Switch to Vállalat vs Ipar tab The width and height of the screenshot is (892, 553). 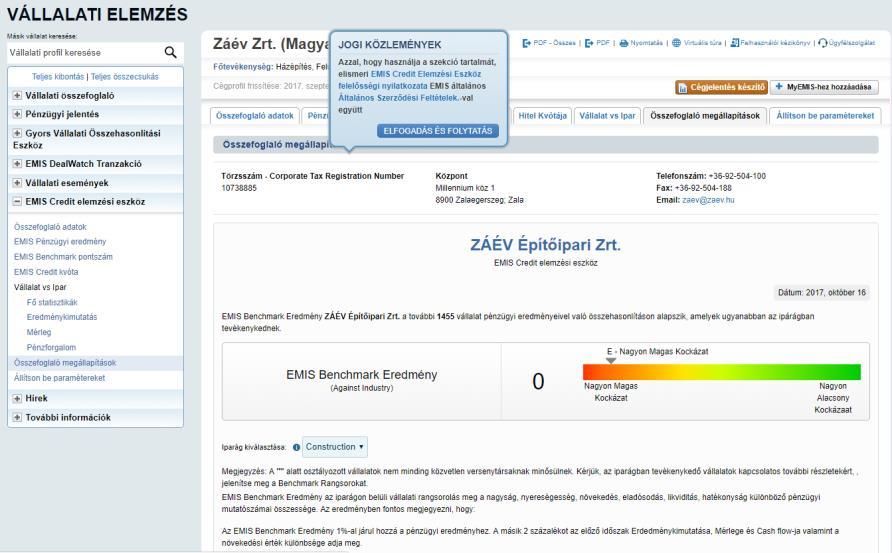pyautogui.click(x=607, y=115)
